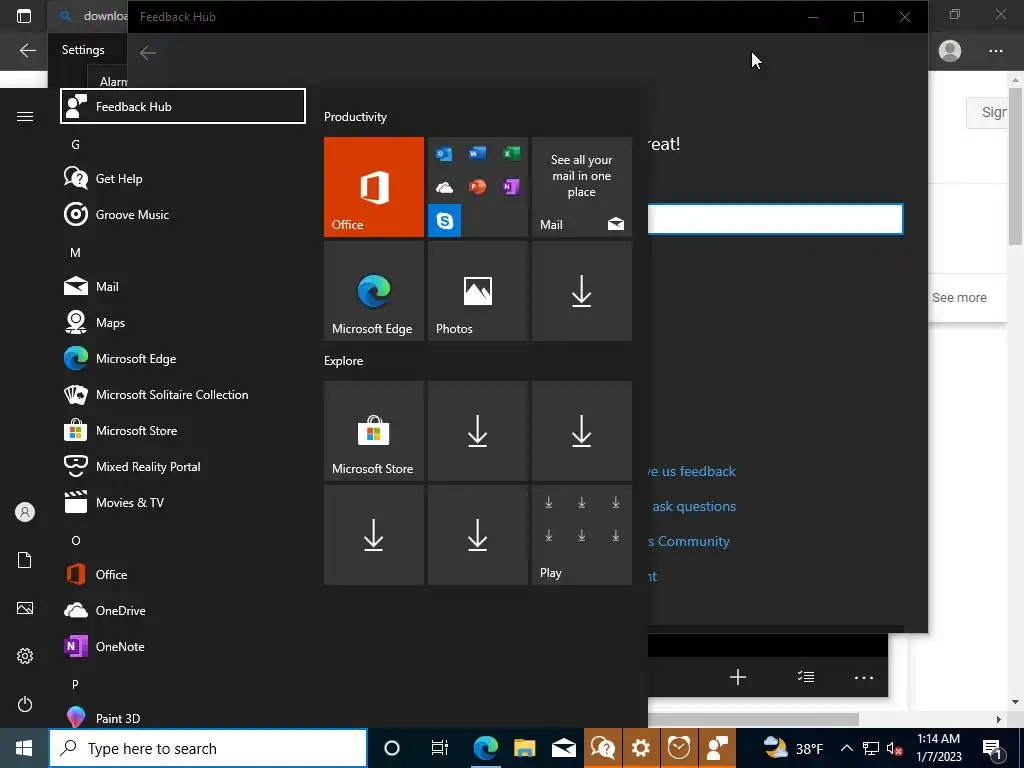Switch to Feedback Hub on taskbar
The width and height of the screenshot is (1024, 768).
[x=718, y=748]
